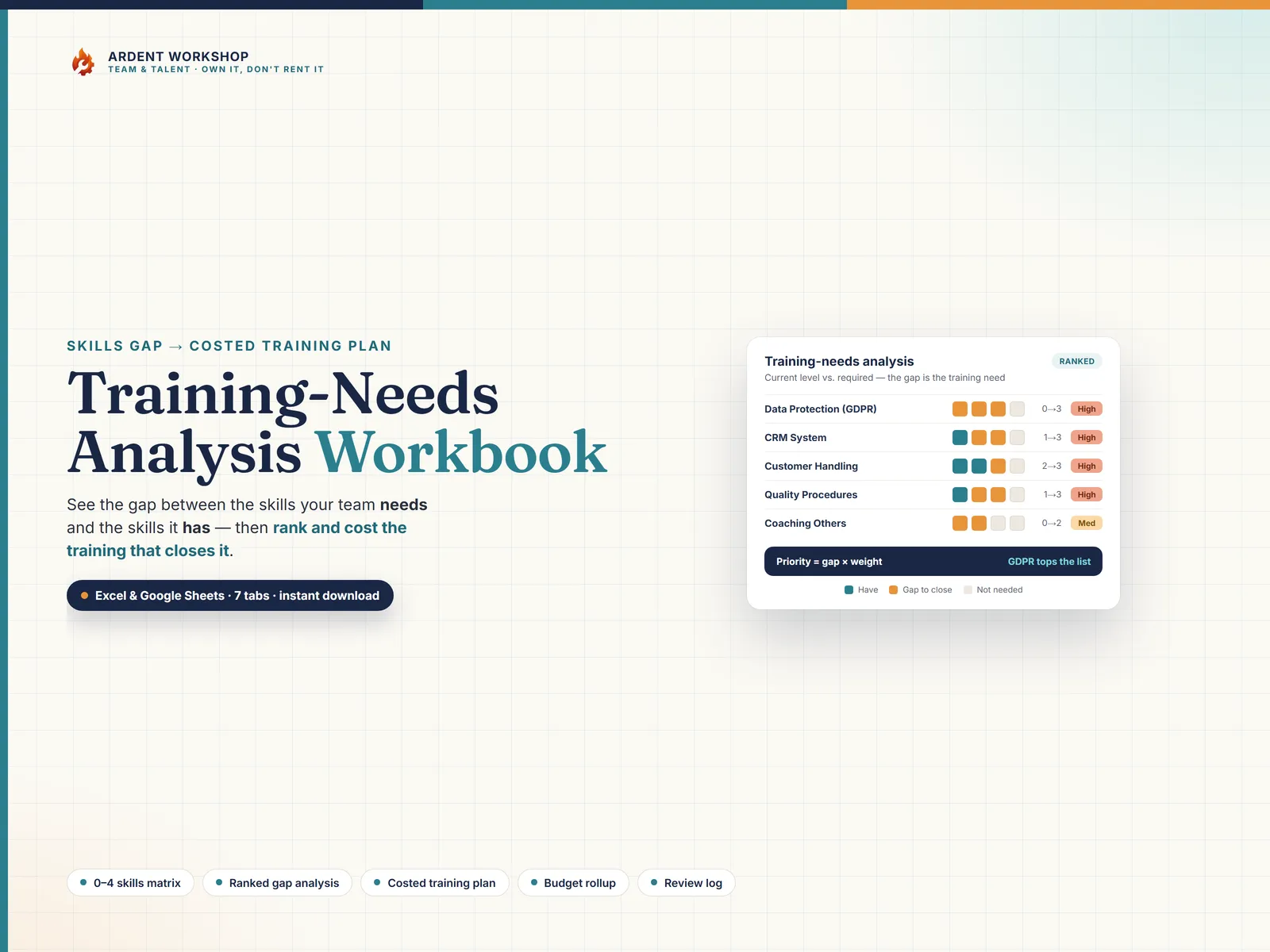
Task: Select the Ranked gap analysis chip
Action: click(x=277, y=883)
